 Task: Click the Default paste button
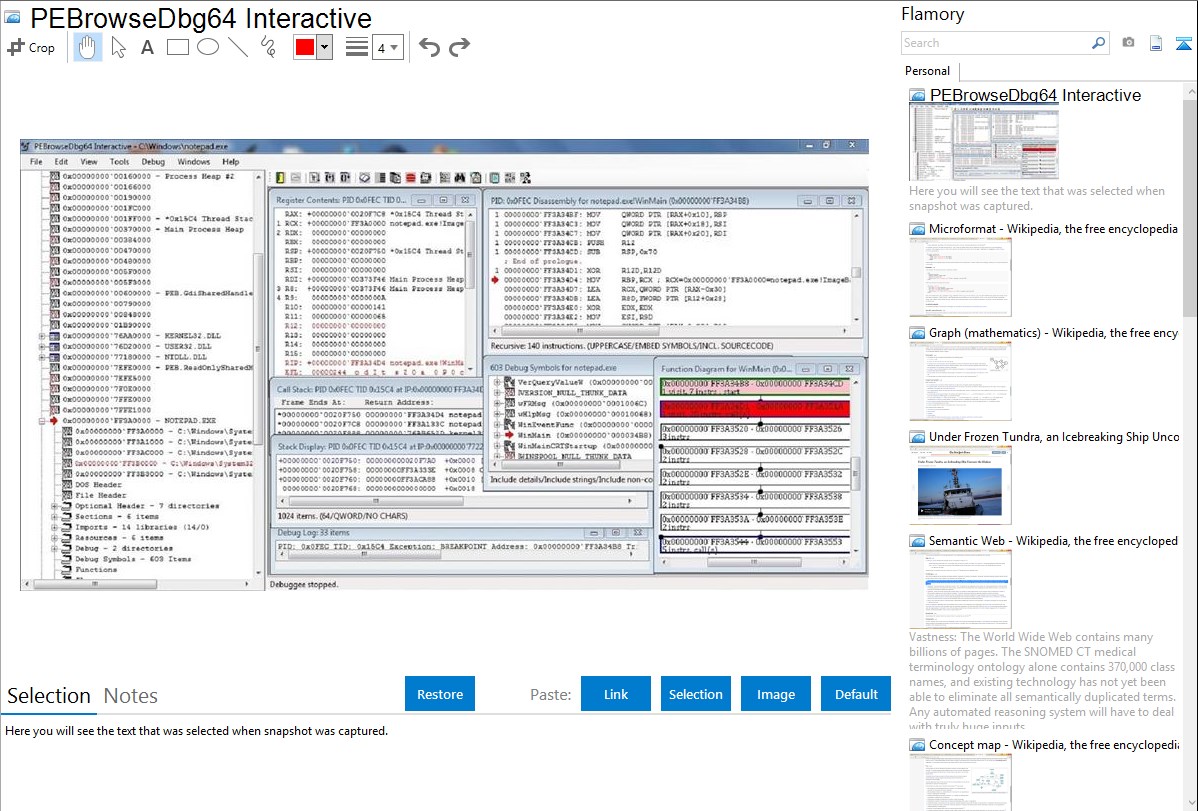[x=856, y=694]
